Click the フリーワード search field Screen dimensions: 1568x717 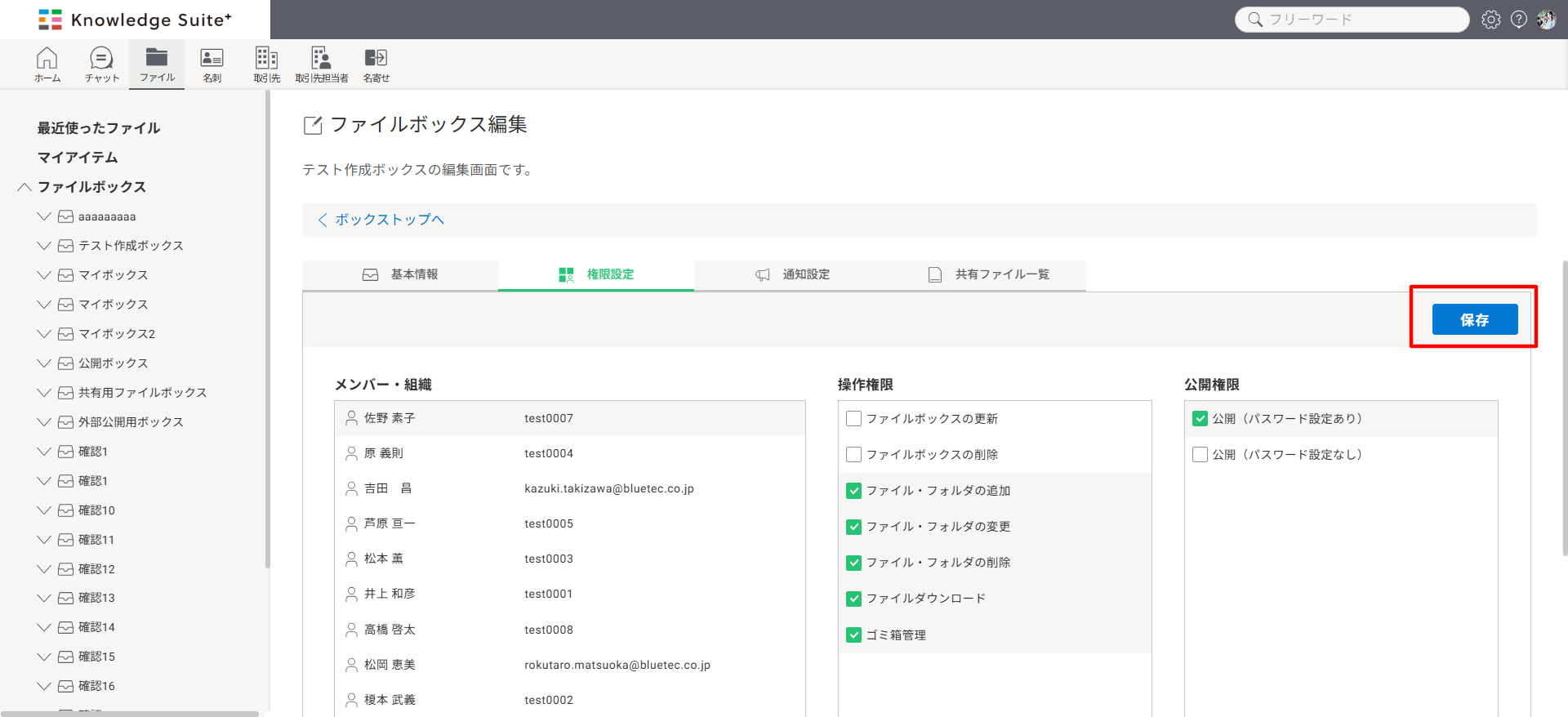pos(1352,20)
